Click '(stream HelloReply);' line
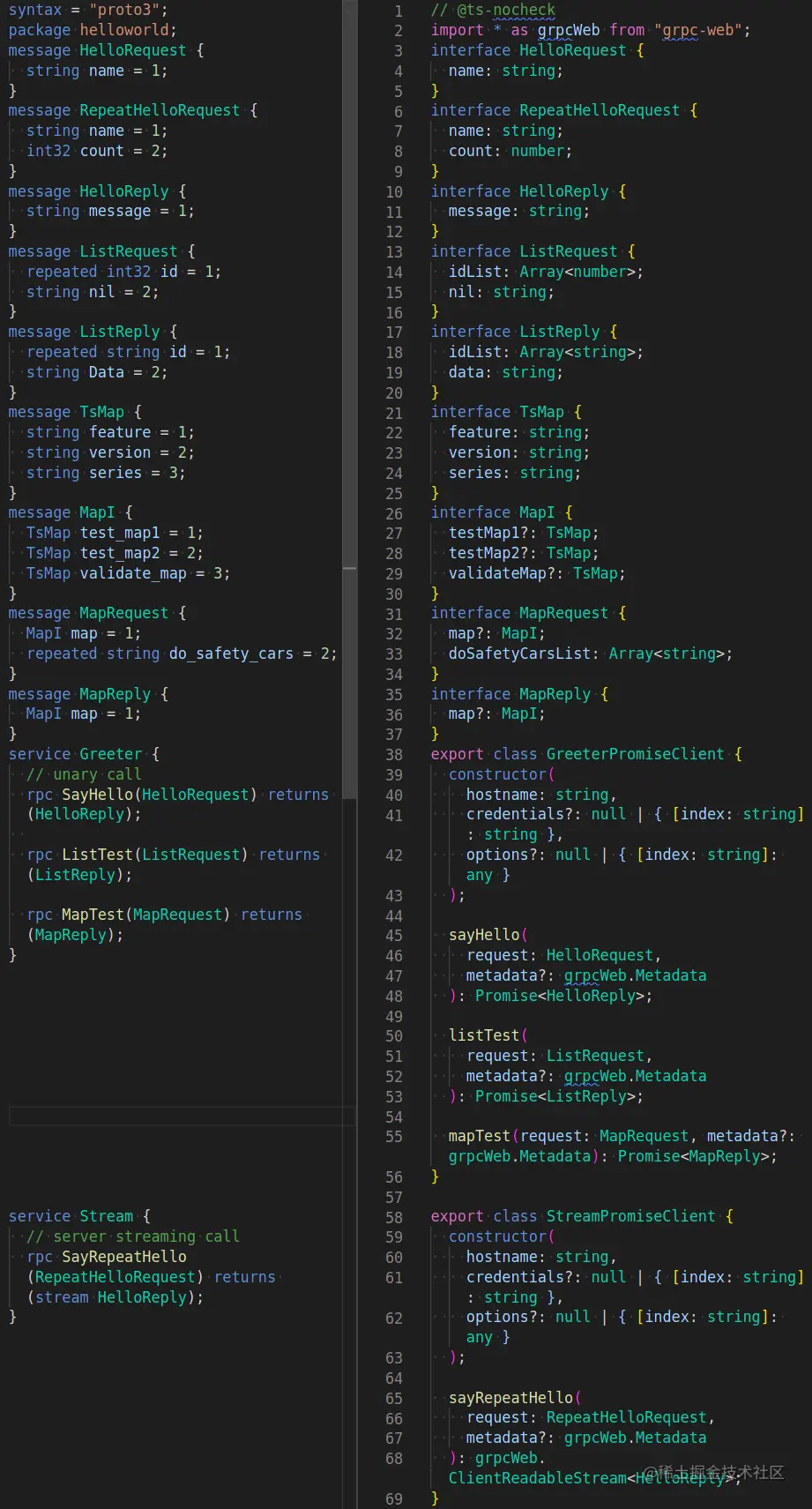The height and width of the screenshot is (1509, 812). pyautogui.click(x=115, y=1297)
